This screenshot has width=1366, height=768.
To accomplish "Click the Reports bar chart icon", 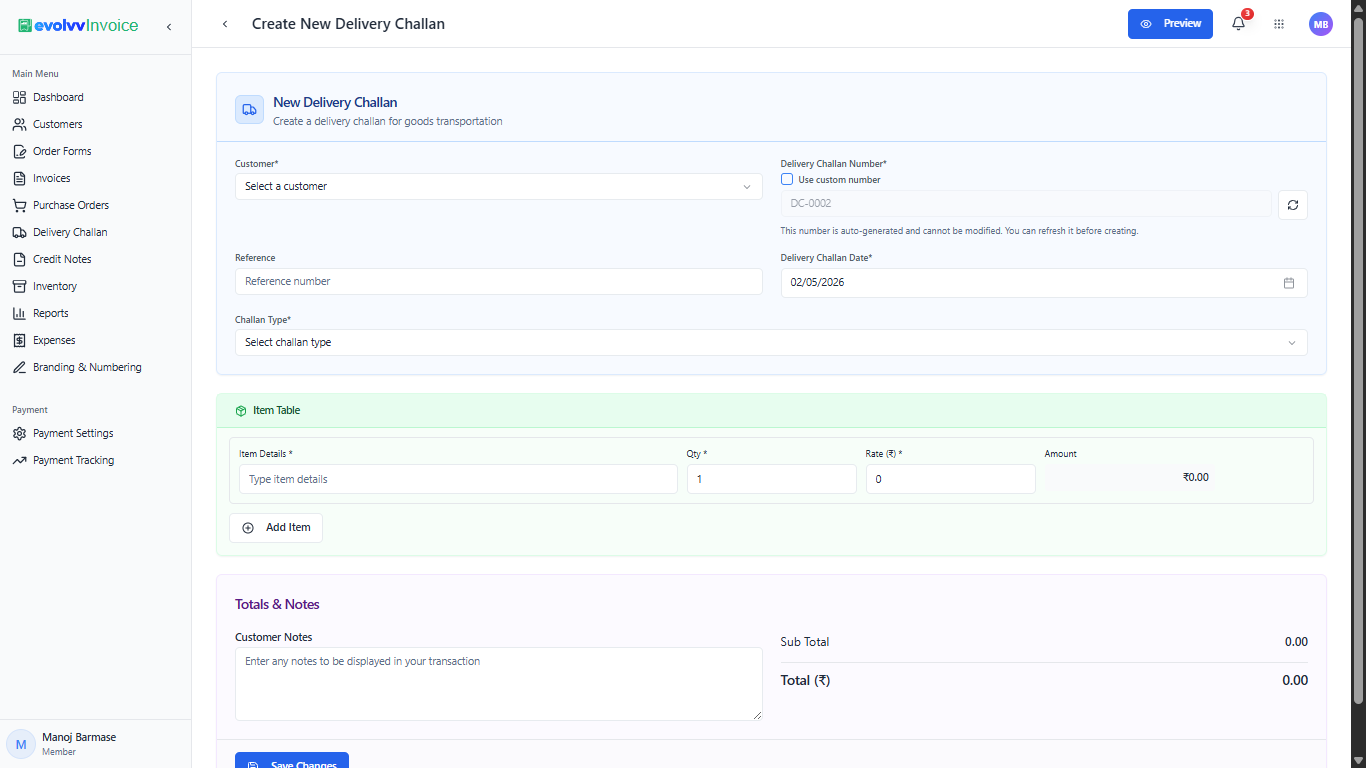I will point(19,313).
